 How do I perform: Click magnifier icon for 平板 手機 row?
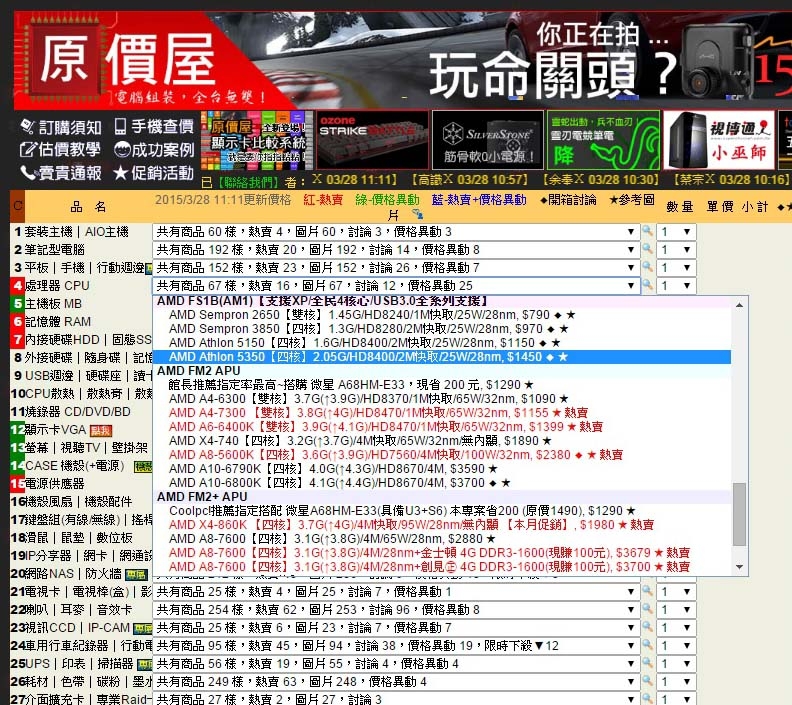tap(647, 267)
